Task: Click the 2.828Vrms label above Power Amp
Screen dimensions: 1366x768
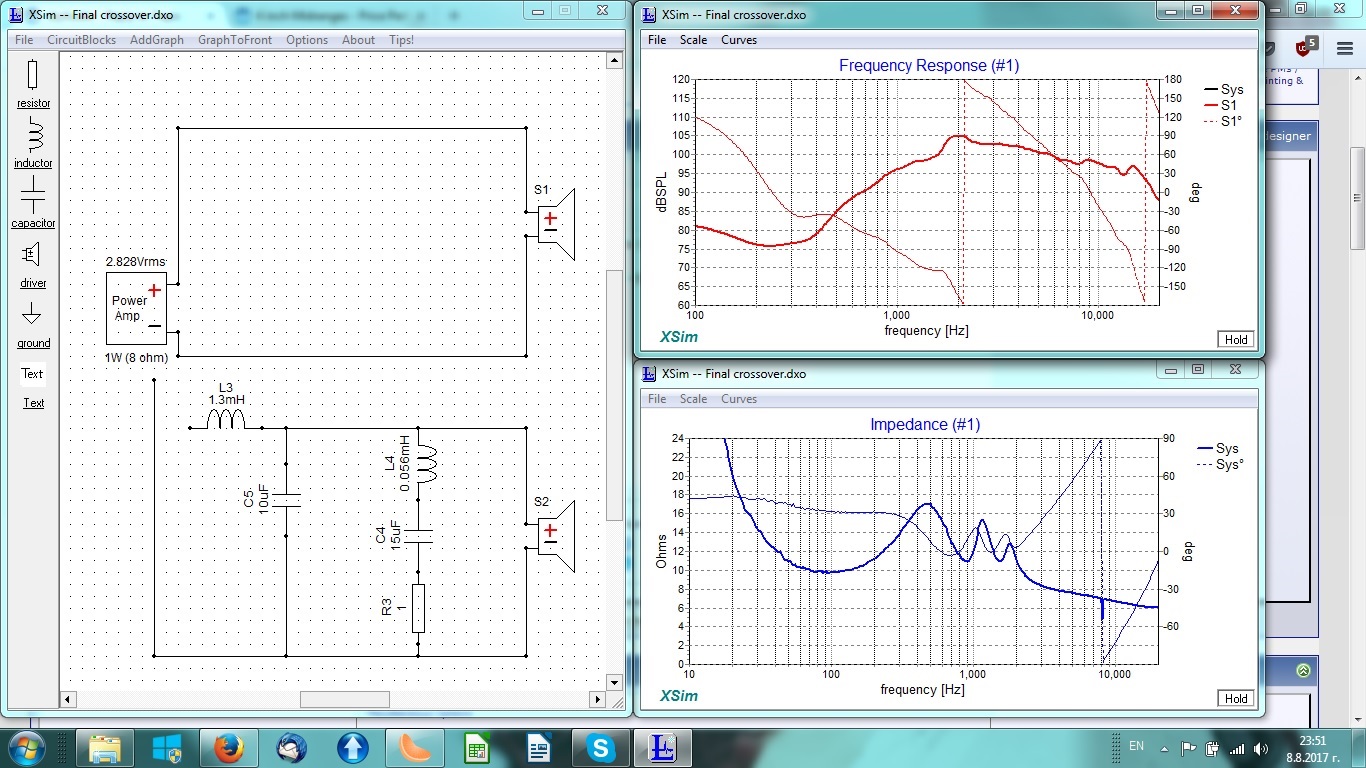Action: pyautogui.click(x=135, y=262)
